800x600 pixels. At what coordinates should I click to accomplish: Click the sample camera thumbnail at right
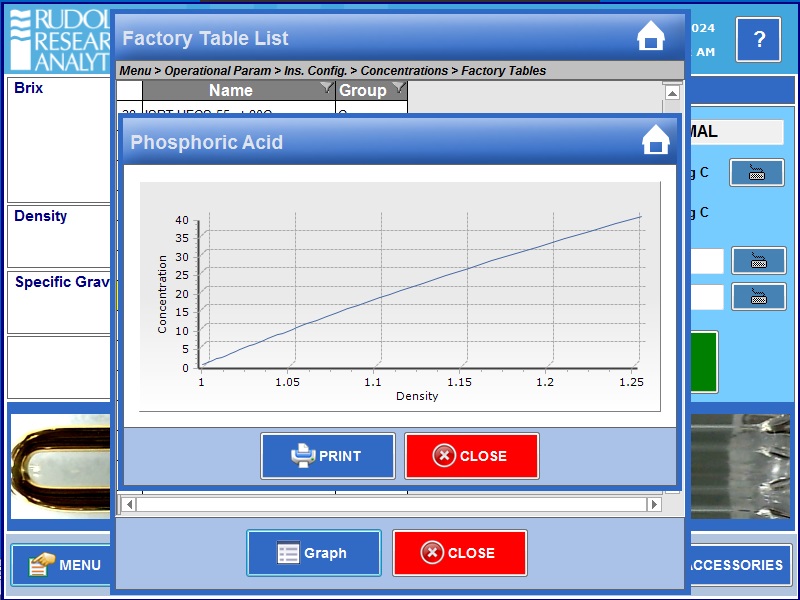[x=740, y=466]
